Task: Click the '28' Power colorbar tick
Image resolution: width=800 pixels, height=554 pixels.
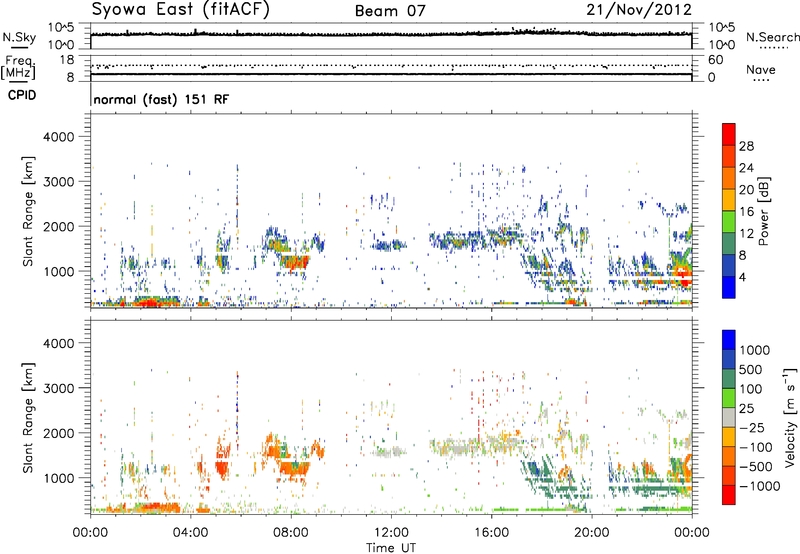Action: pyautogui.click(x=746, y=146)
